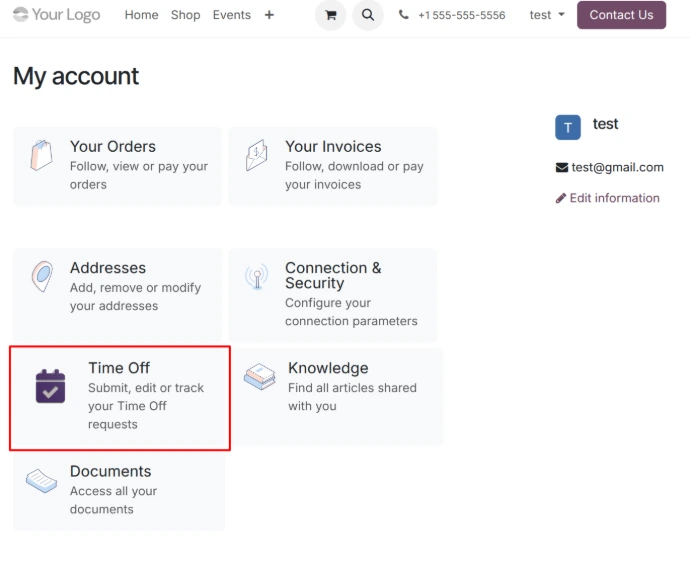This screenshot has width=690, height=568.
Task: Navigate to the Events menu item
Action: (231, 15)
